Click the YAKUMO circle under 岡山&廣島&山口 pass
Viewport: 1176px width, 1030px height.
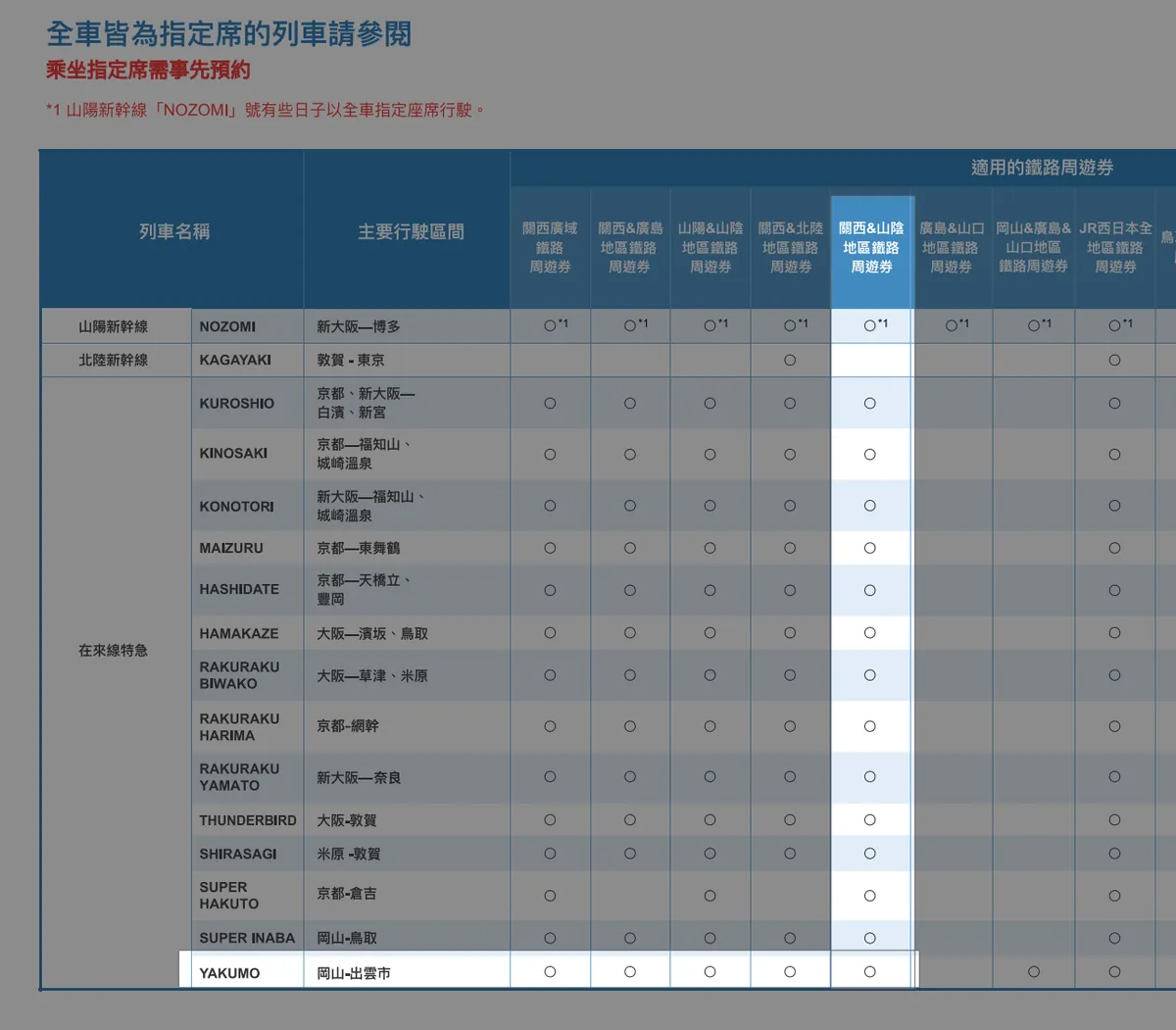coord(1034,972)
